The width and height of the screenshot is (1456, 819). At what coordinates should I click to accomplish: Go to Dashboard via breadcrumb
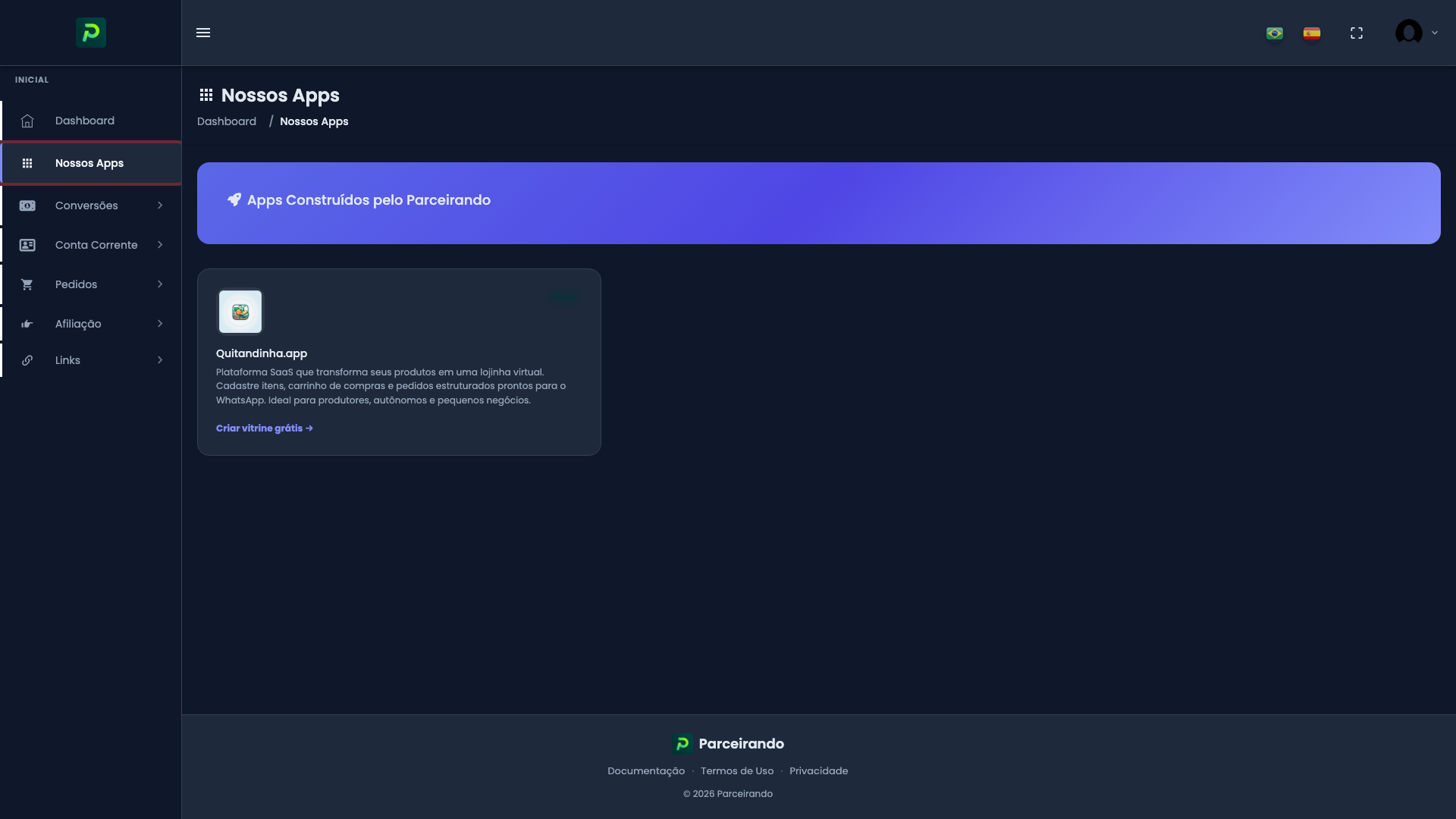click(226, 121)
